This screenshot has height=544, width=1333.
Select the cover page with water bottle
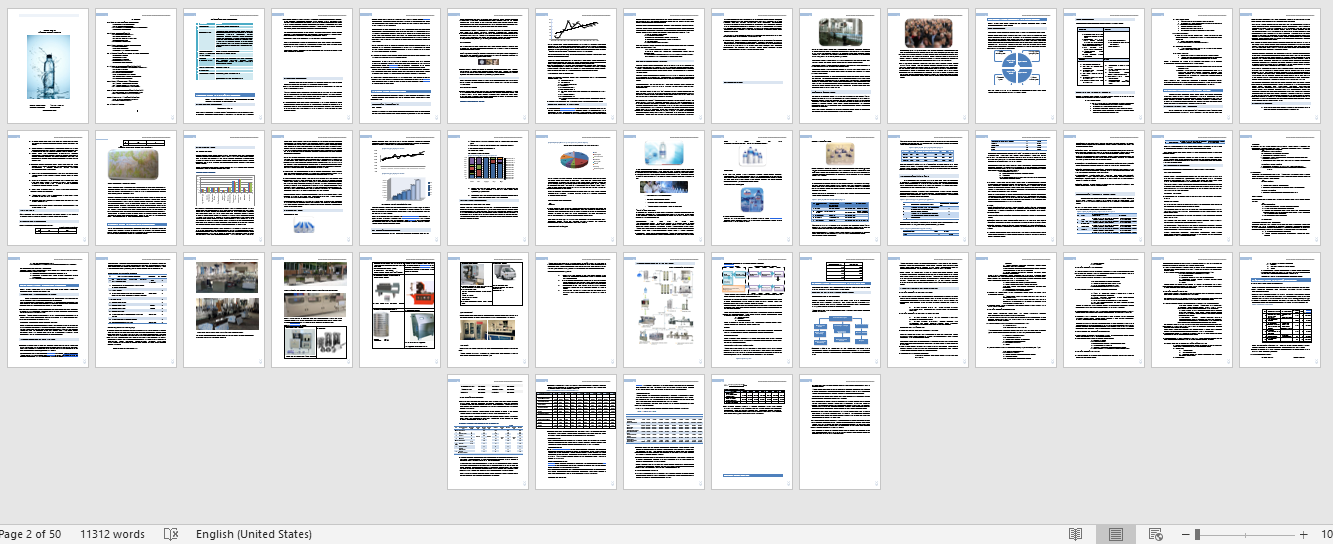tap(48, 66)
